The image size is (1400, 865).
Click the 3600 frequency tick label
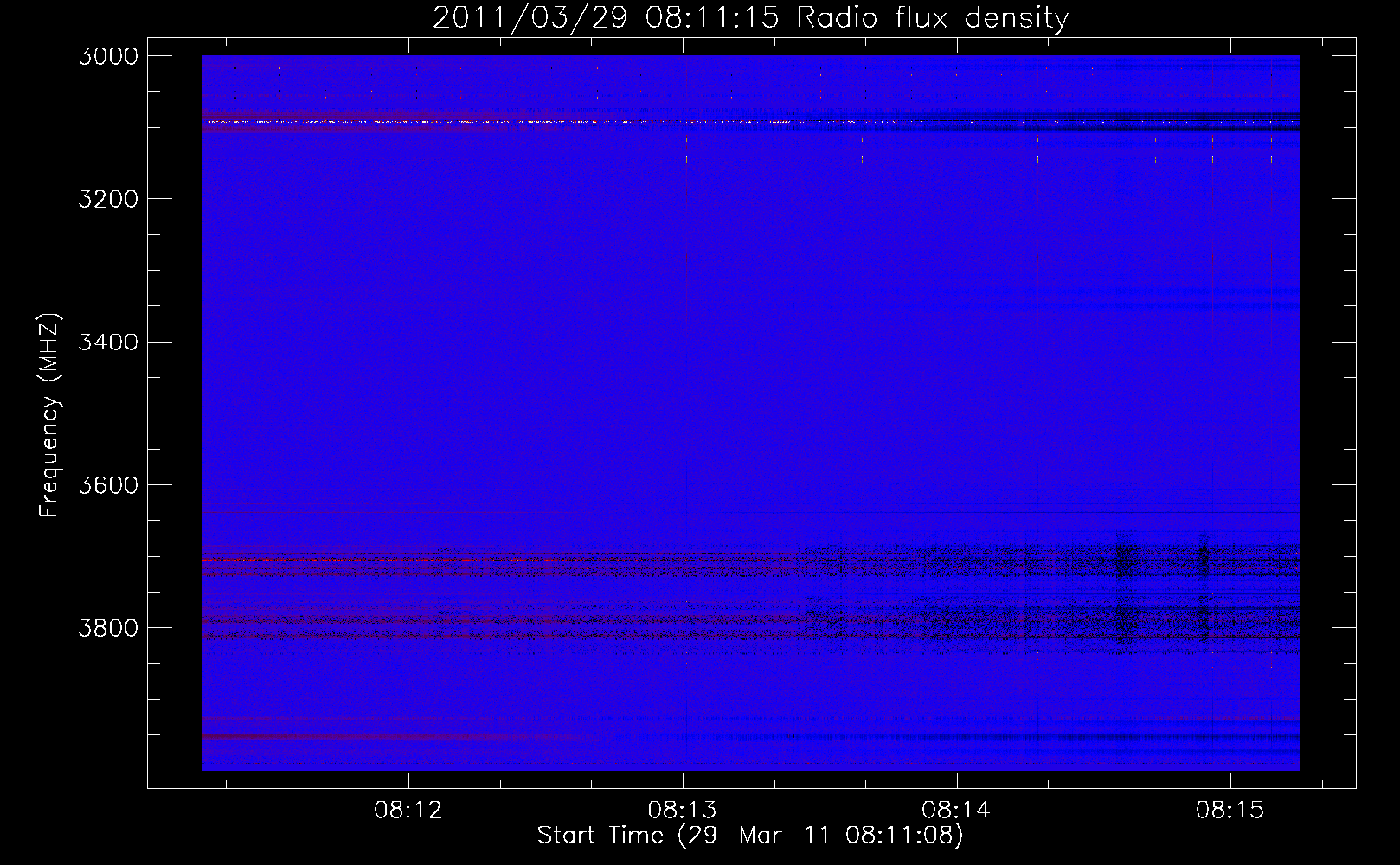pos(108,484)
